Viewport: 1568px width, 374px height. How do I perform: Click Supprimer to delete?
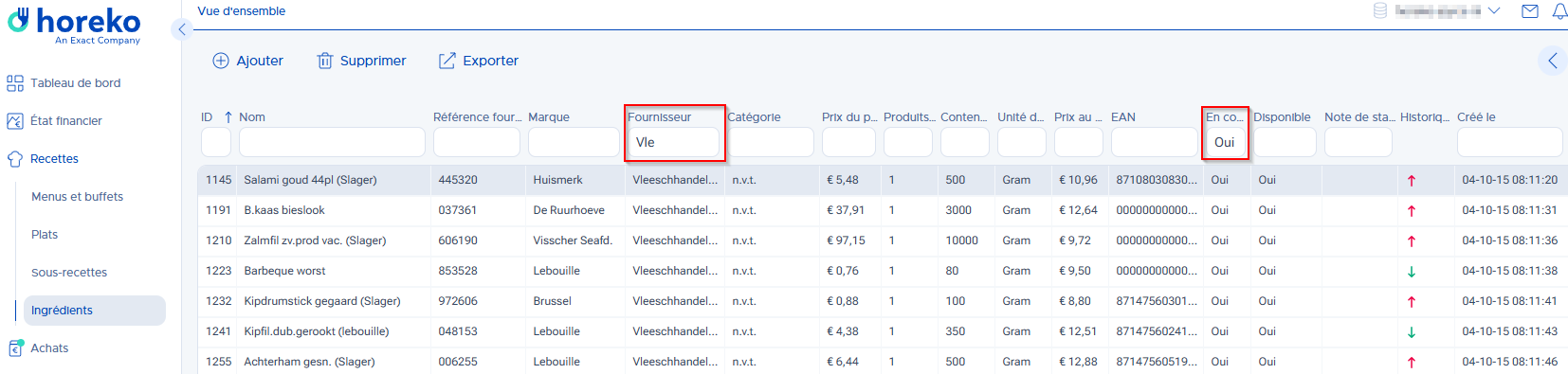361,61
